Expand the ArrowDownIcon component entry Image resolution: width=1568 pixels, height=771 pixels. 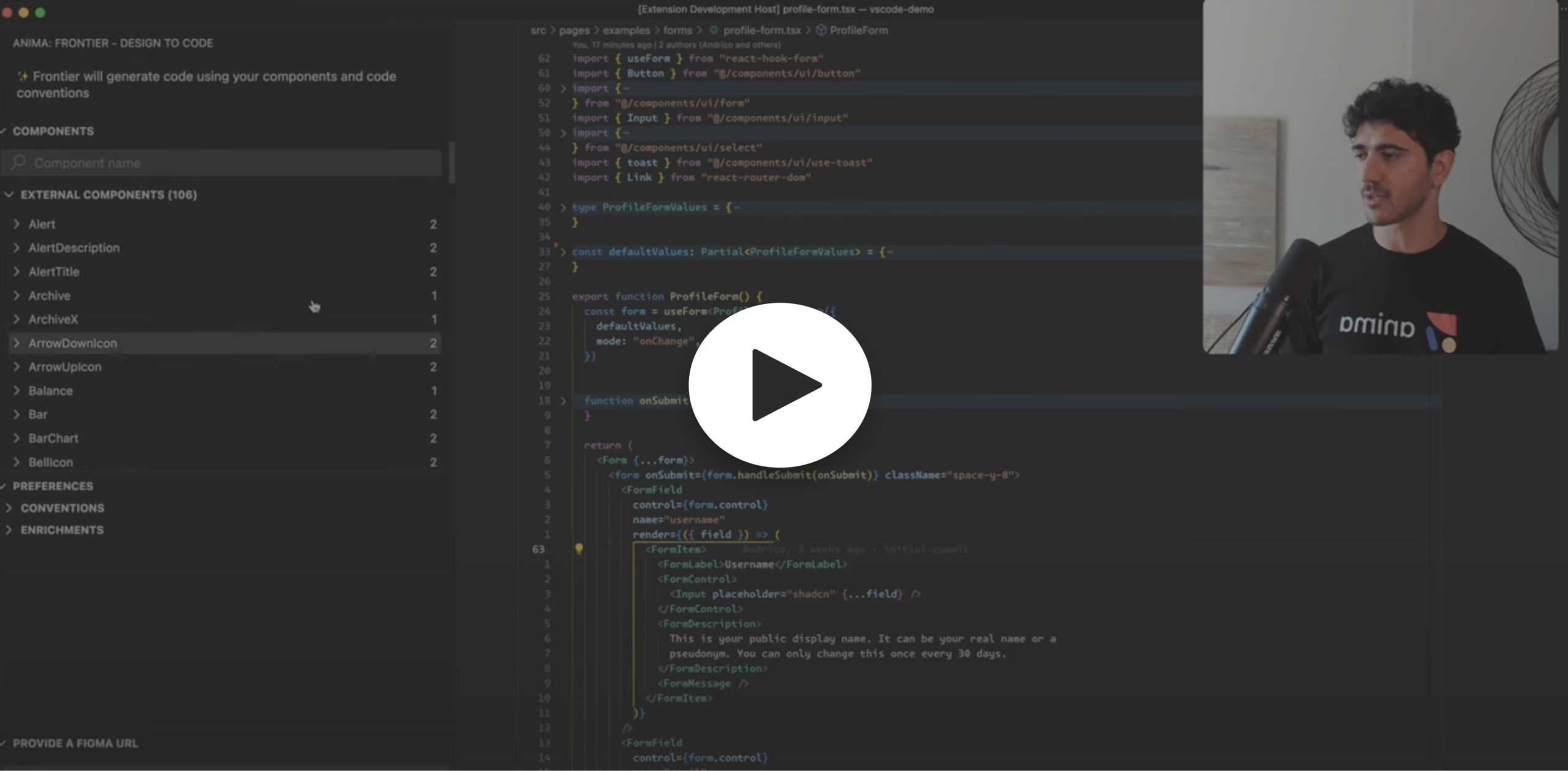[17, 343]
